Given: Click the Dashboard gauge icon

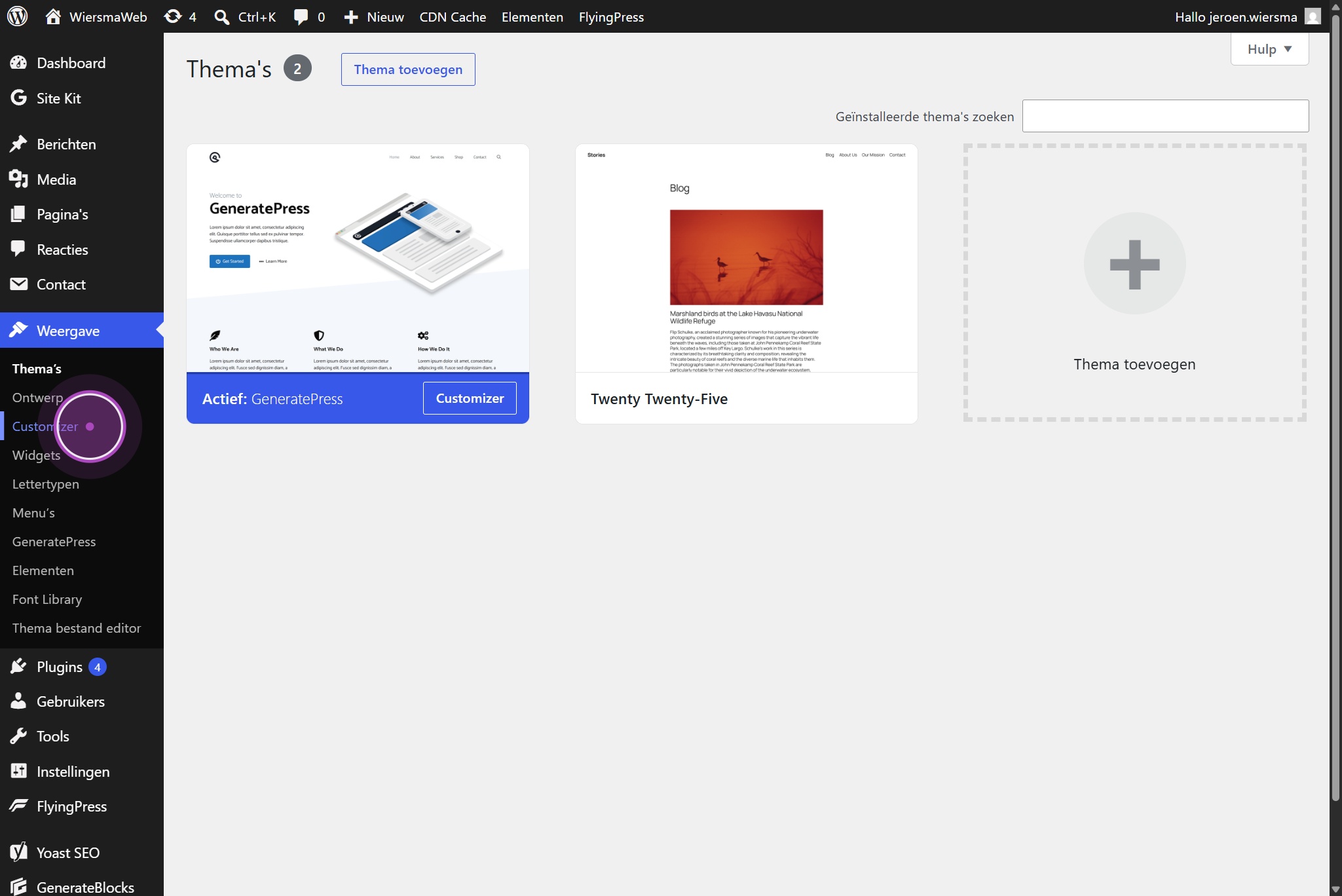Looking at the screenshot, I should [18, 63].
